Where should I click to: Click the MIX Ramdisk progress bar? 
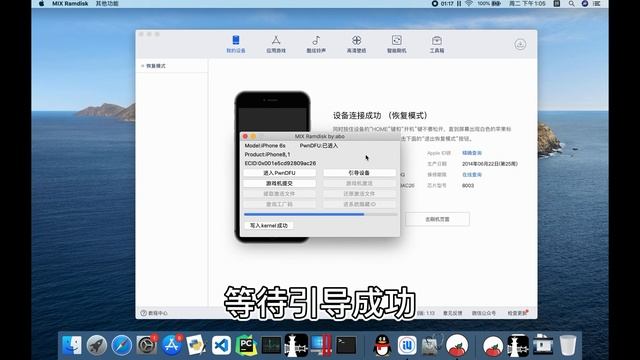[320, 214]
